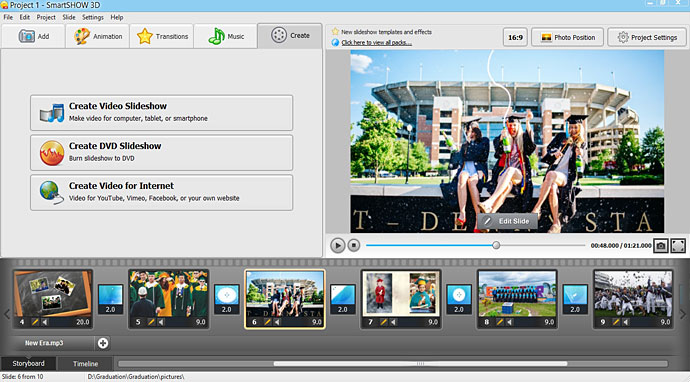Click the D:\Graduation pictures path in status bar

click(x=136, y=377)
